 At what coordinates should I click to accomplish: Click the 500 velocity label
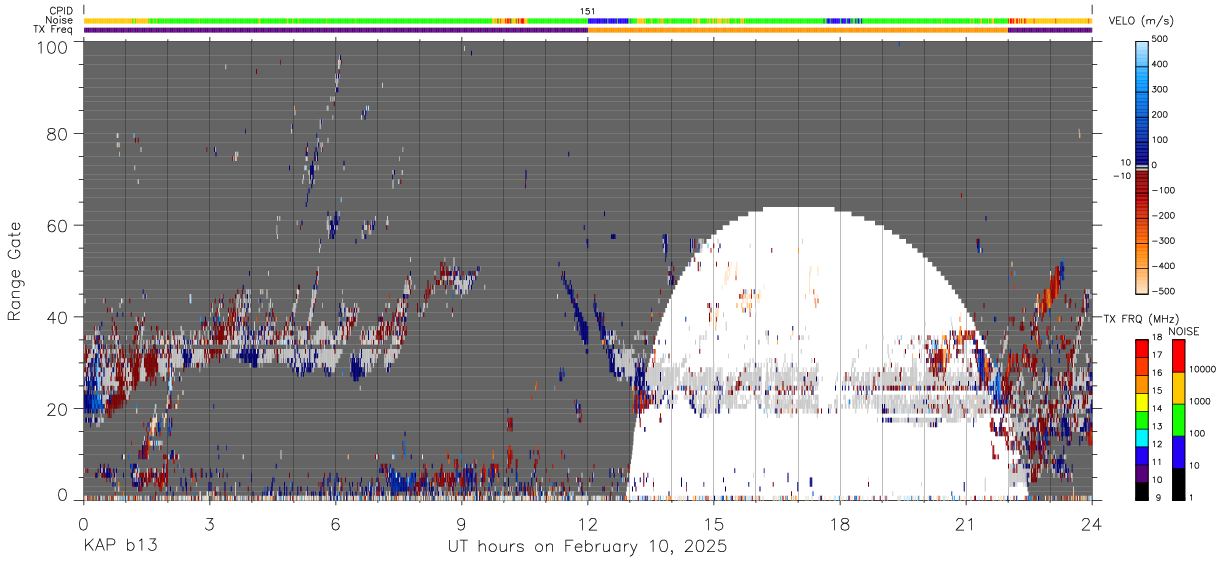(x=1162, y=39)
